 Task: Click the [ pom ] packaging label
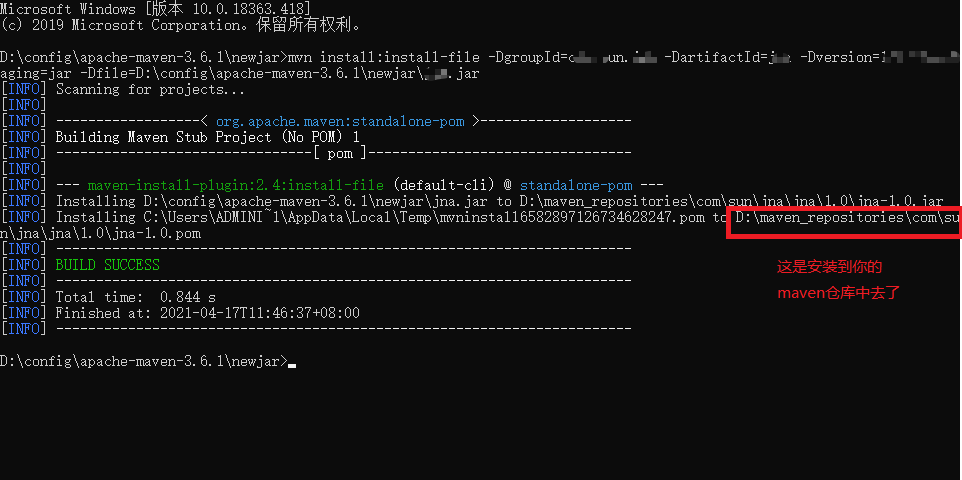(339, 153)
